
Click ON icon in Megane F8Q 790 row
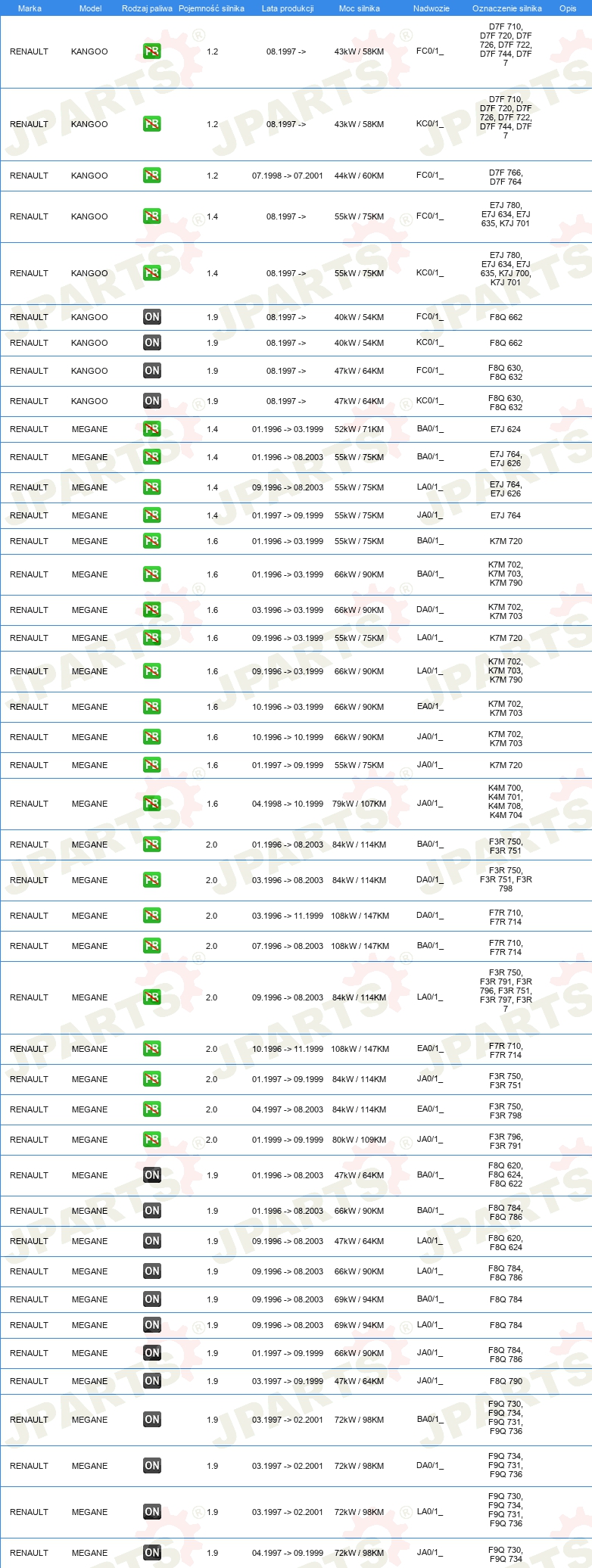pyautogui.click(x=151, y=1381)
